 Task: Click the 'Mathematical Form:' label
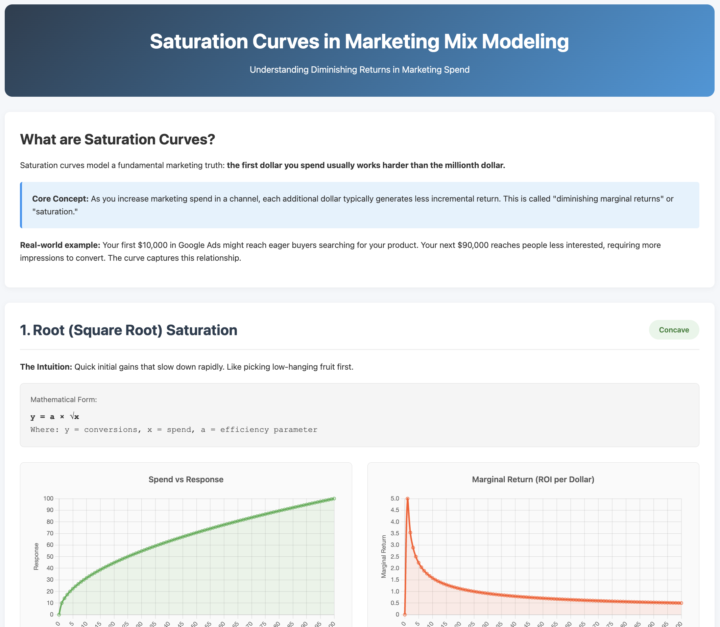(63, 400)
